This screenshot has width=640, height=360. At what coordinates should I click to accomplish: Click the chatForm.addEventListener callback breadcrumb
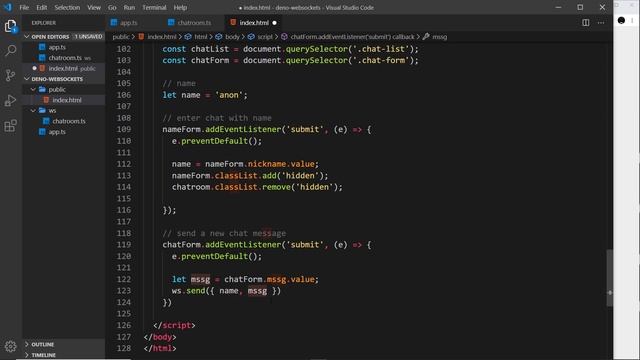point(352,37)
